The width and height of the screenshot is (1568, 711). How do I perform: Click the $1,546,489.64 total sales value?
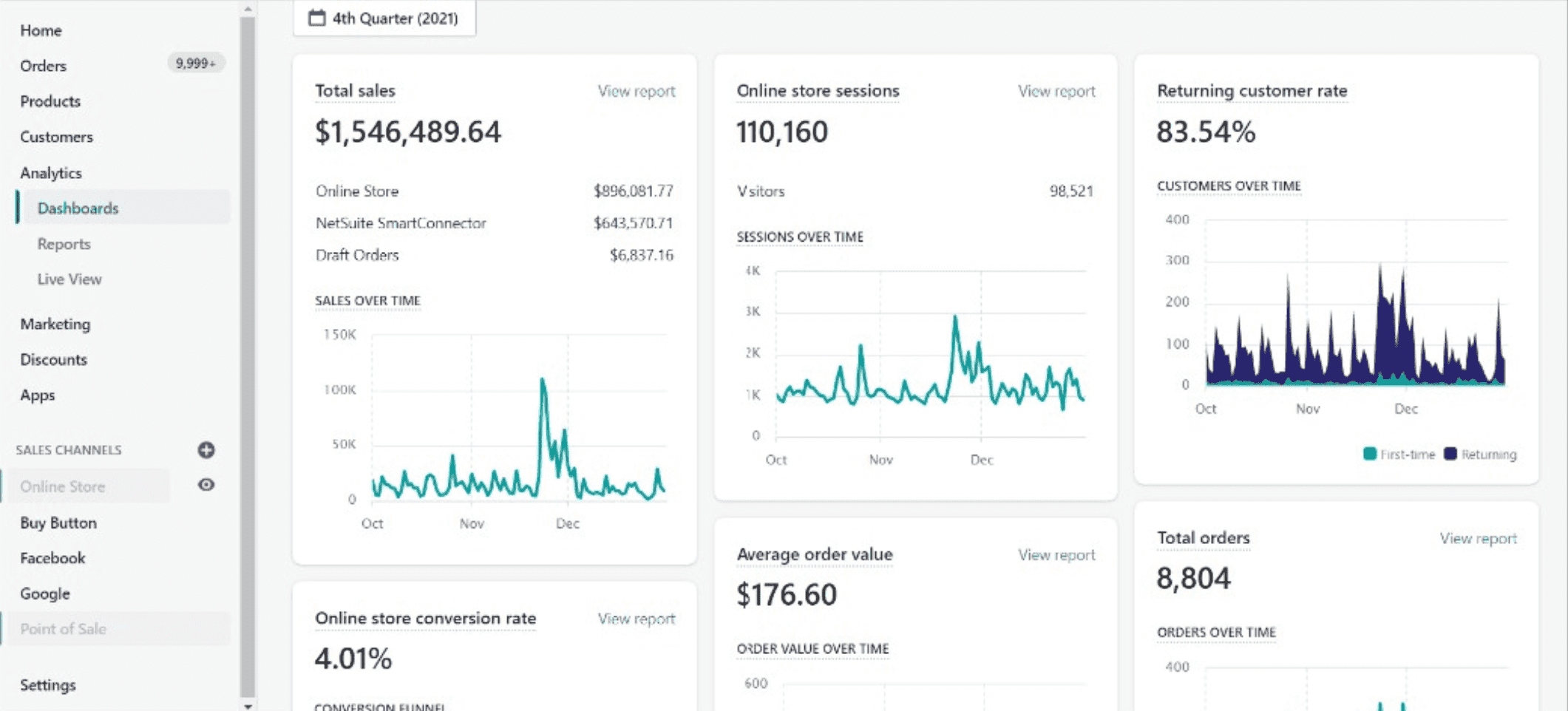tap(408, 132)
